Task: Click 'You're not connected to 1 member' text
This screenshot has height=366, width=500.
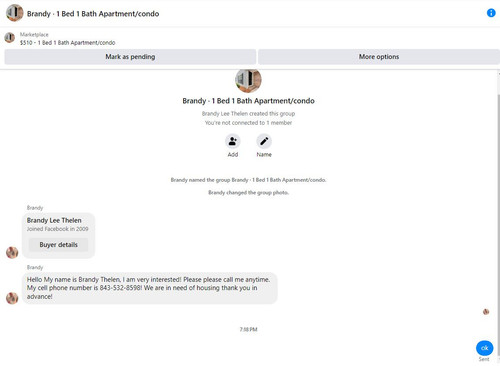Action: (x=248, y=123)
